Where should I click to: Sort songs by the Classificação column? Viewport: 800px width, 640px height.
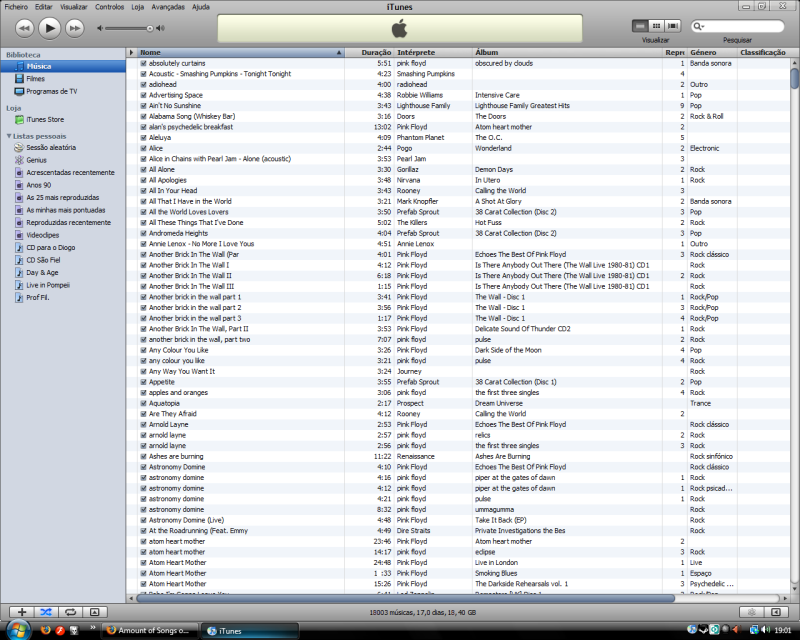[x=763, y=52]
